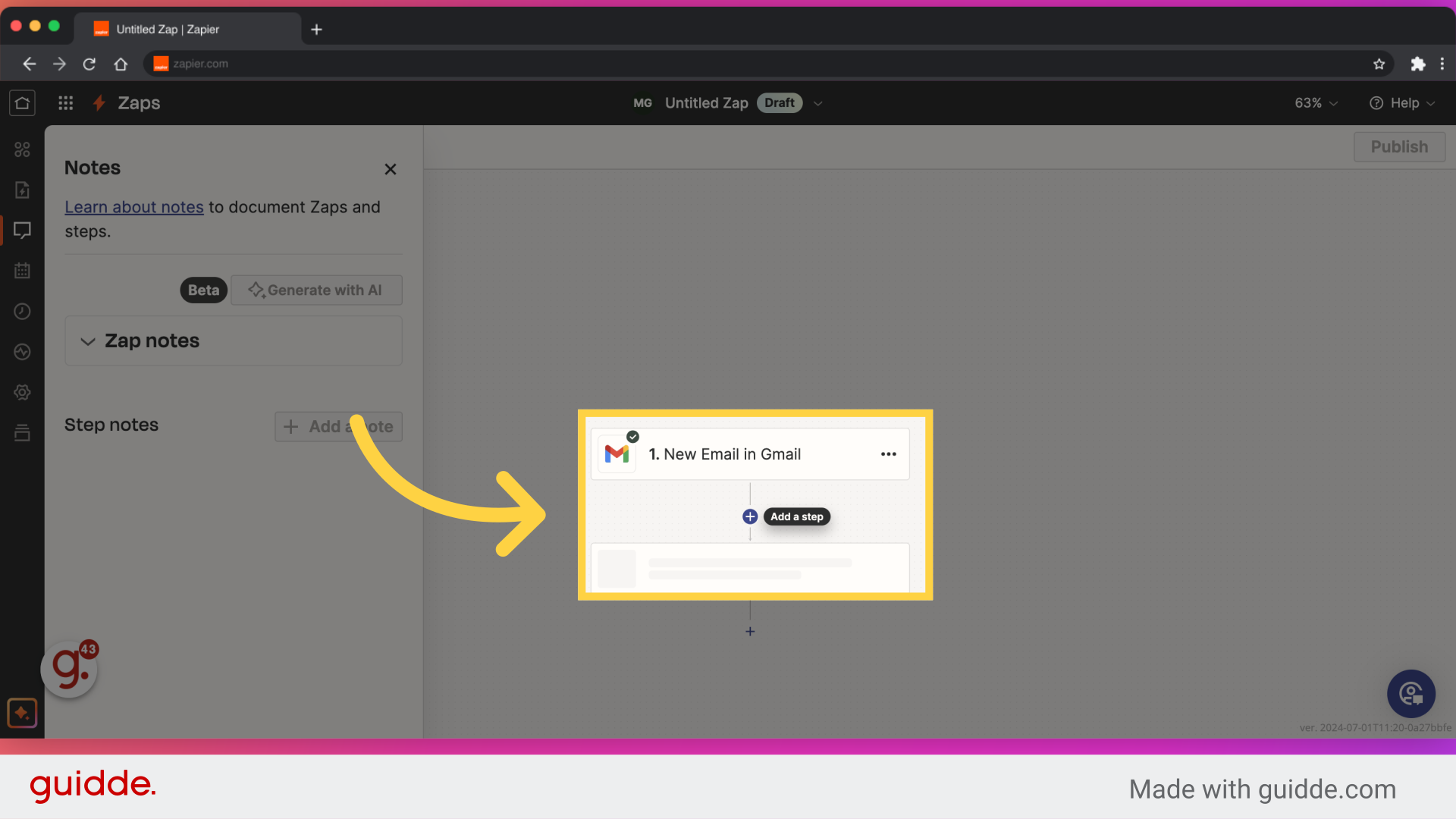Expand the Zap notes section

coord(234,341)
